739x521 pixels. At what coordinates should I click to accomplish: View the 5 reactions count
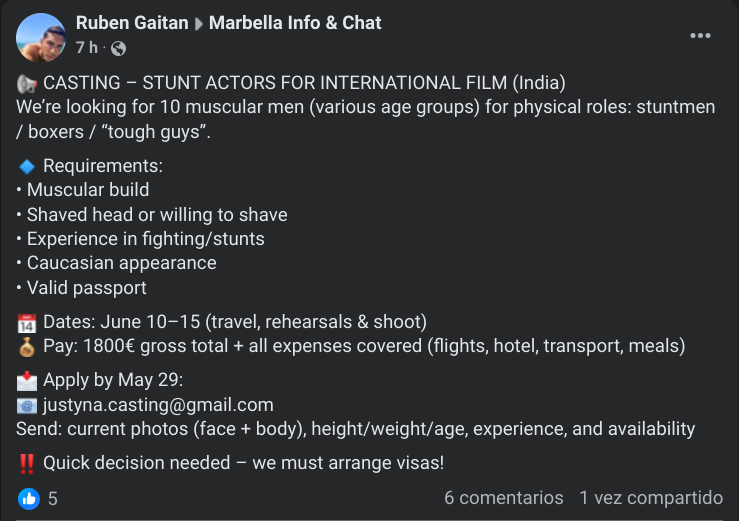click(x=53, y=499)
